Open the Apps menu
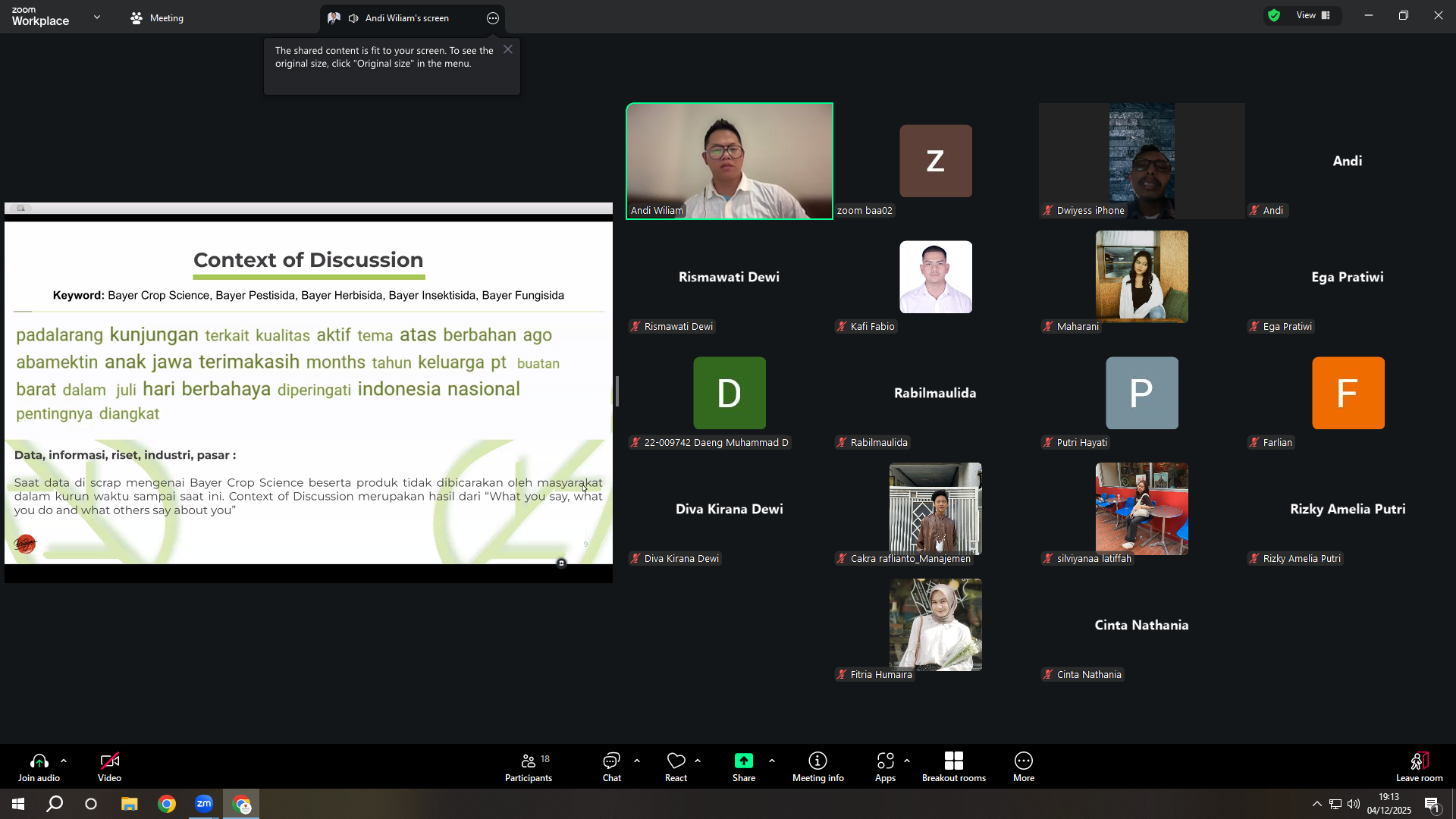 (x=885, y=767)
